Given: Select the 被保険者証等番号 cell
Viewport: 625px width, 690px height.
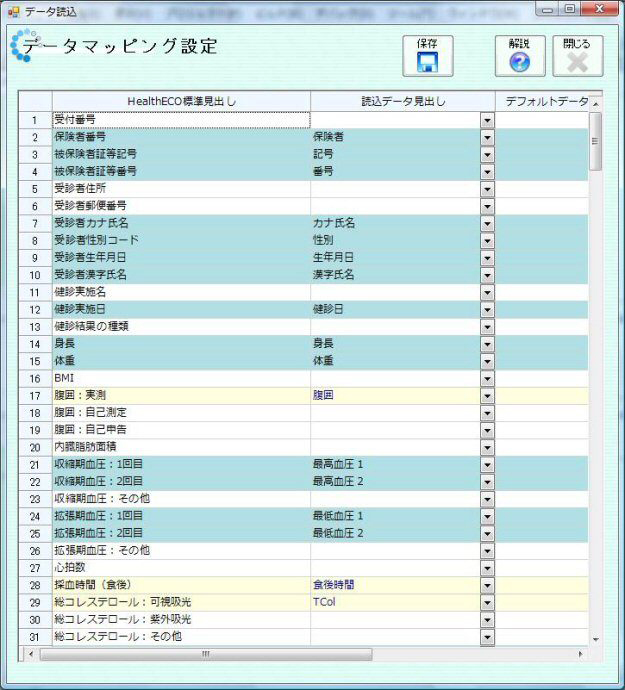Looking at the screenshot, I should [x=181, y=172].
